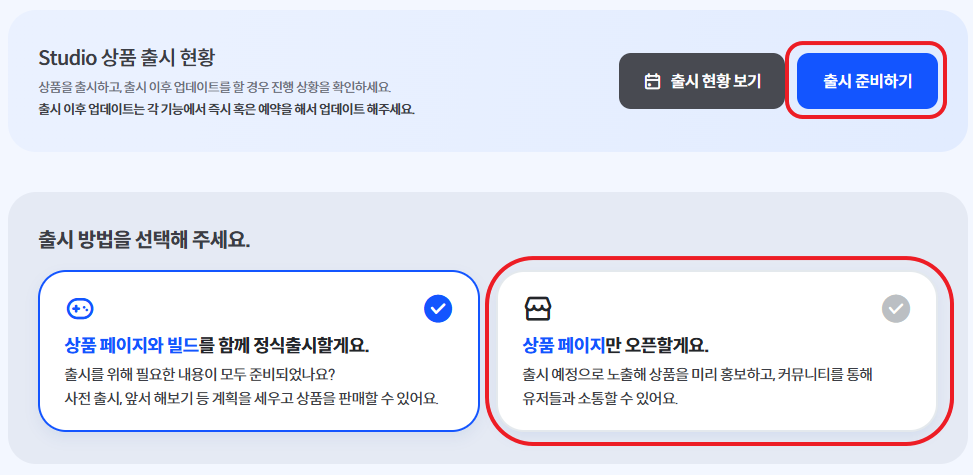The height and width of the screenshot is (475, 973).
Task: Click the store icon on the 상품 페이지만 card
Action: [538, 308]
